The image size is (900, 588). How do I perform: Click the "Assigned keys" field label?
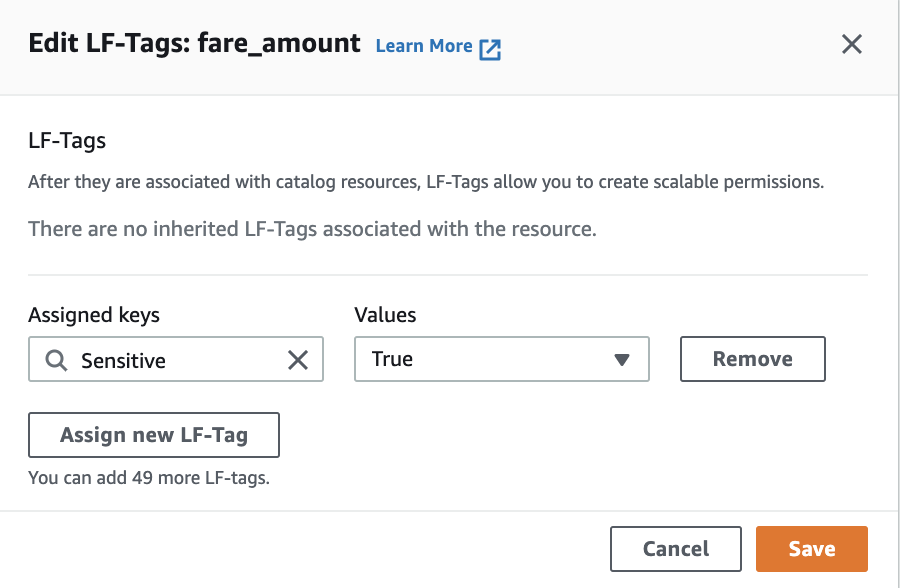(94, 315)
